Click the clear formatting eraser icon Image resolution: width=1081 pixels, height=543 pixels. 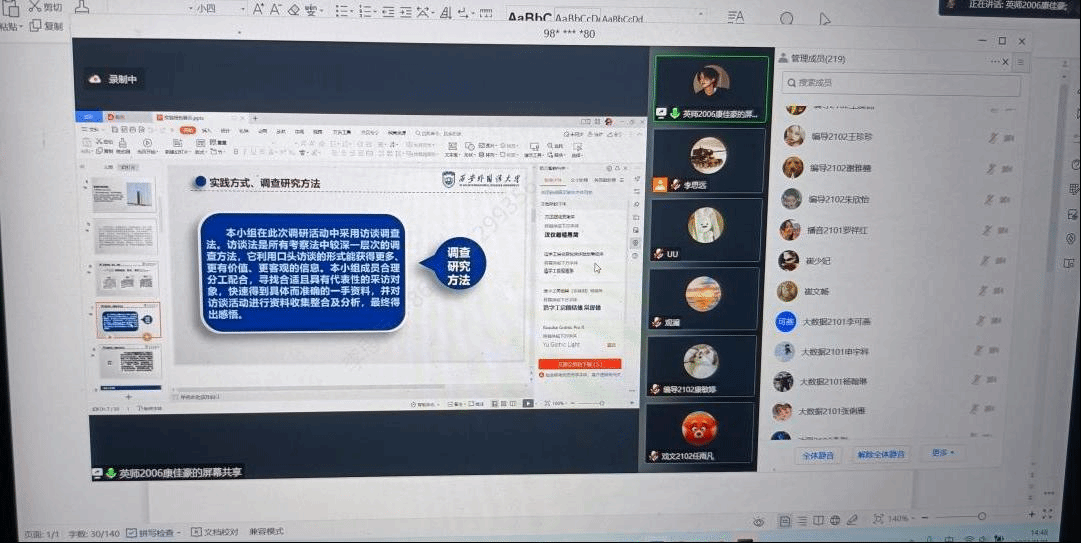(x=293, y=10)
